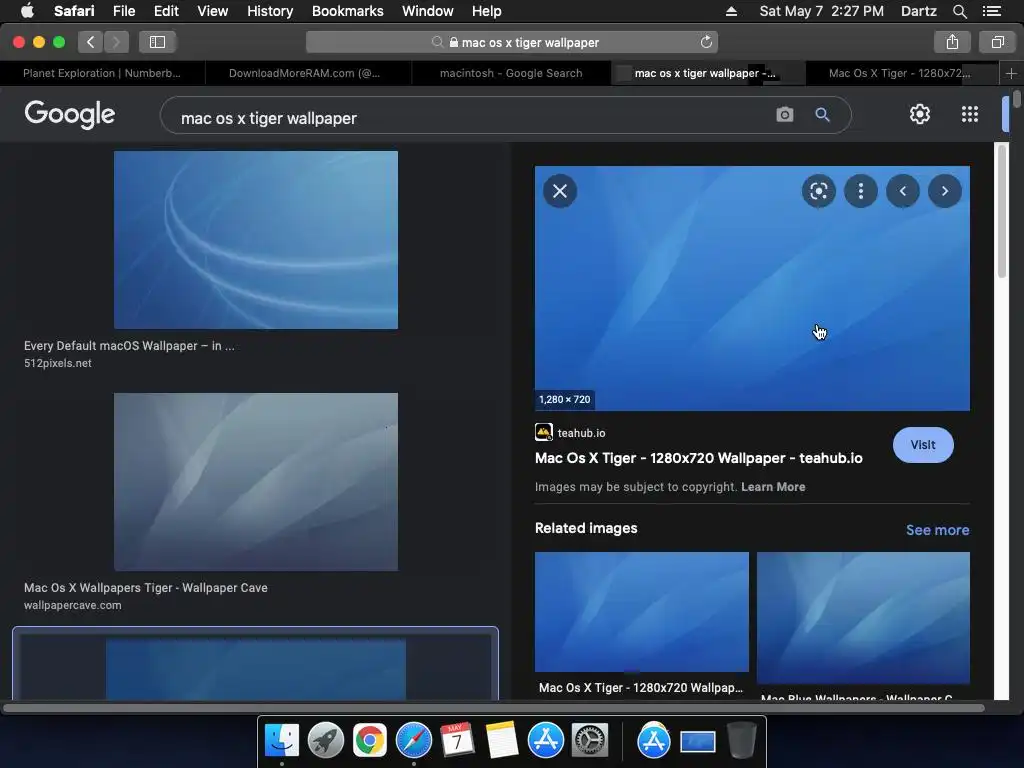The height and width of the screenshot is (768, 1024).
Task: Open Google quick settings gear
Action: pos(920,114)
